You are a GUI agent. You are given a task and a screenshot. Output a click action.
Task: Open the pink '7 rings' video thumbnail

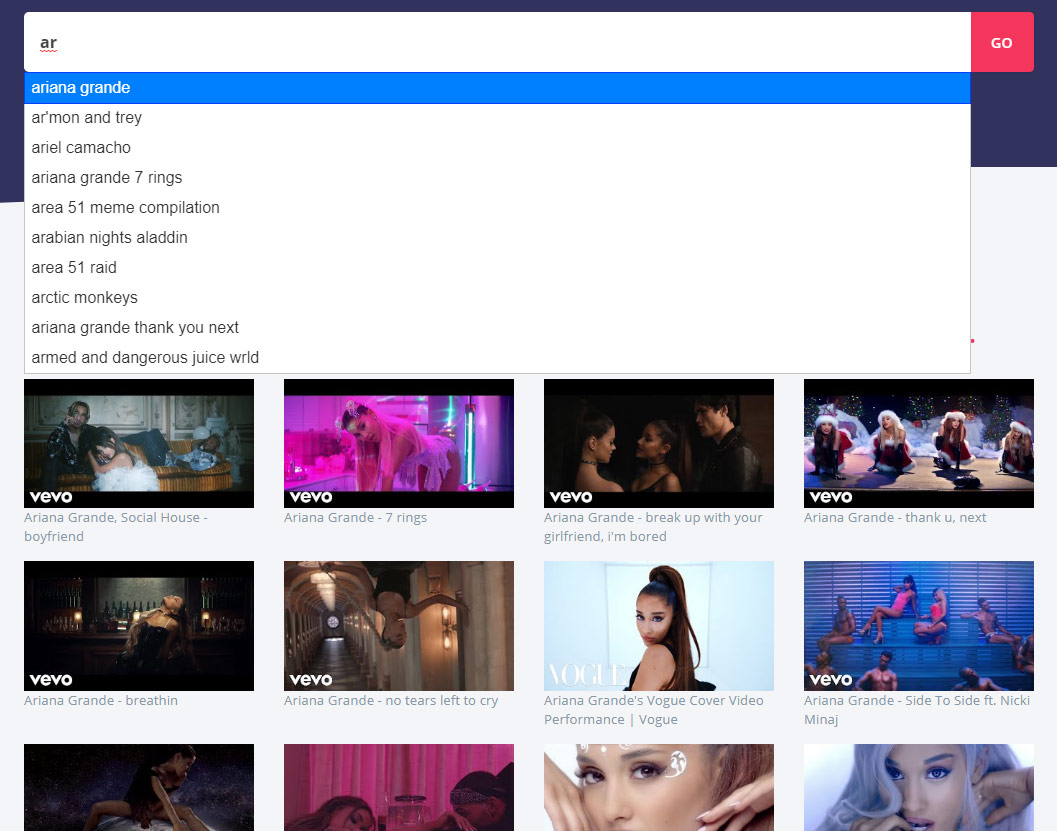(399, 443)
